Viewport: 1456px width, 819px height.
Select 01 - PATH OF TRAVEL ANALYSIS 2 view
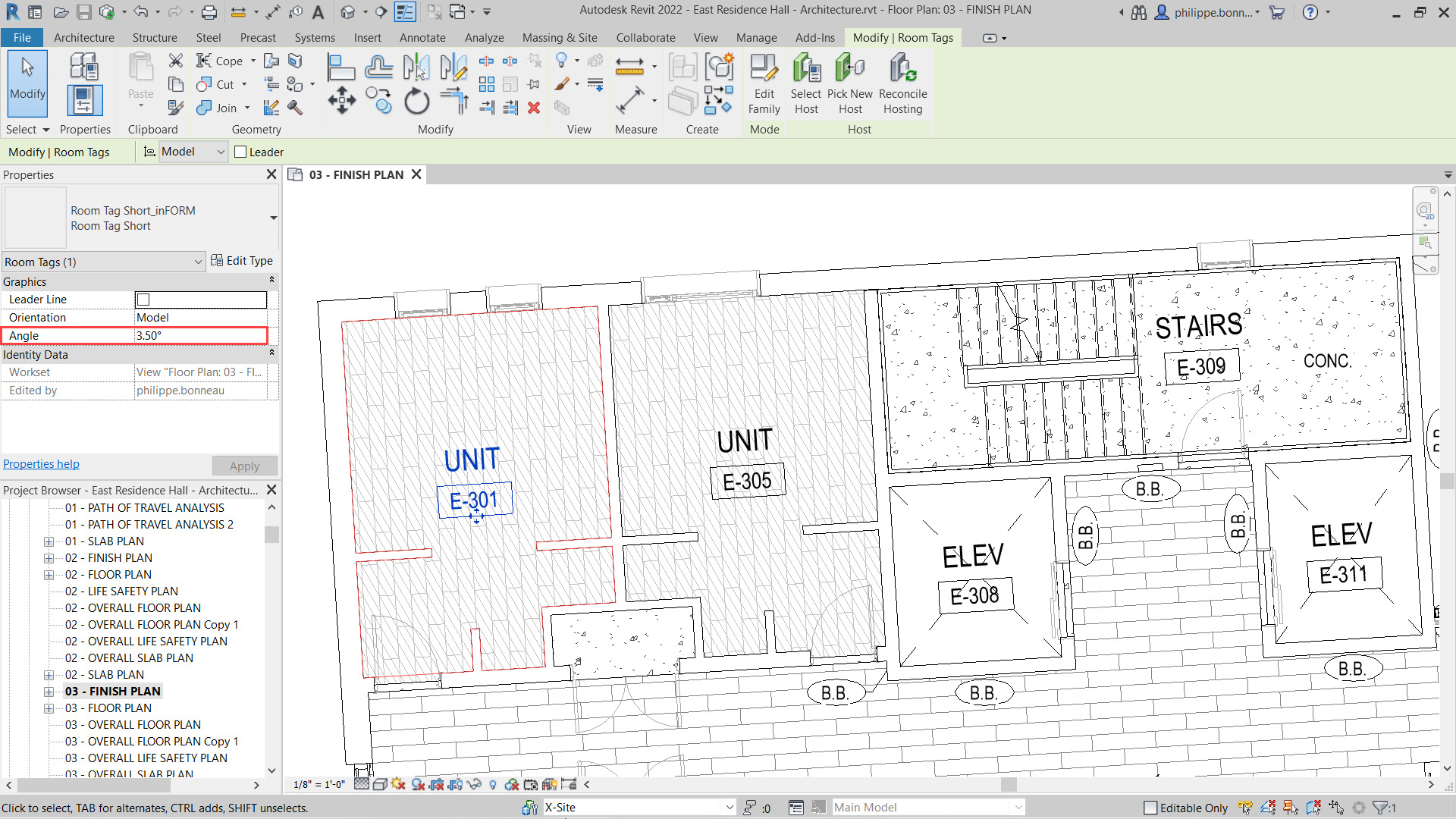coord(149,525)
